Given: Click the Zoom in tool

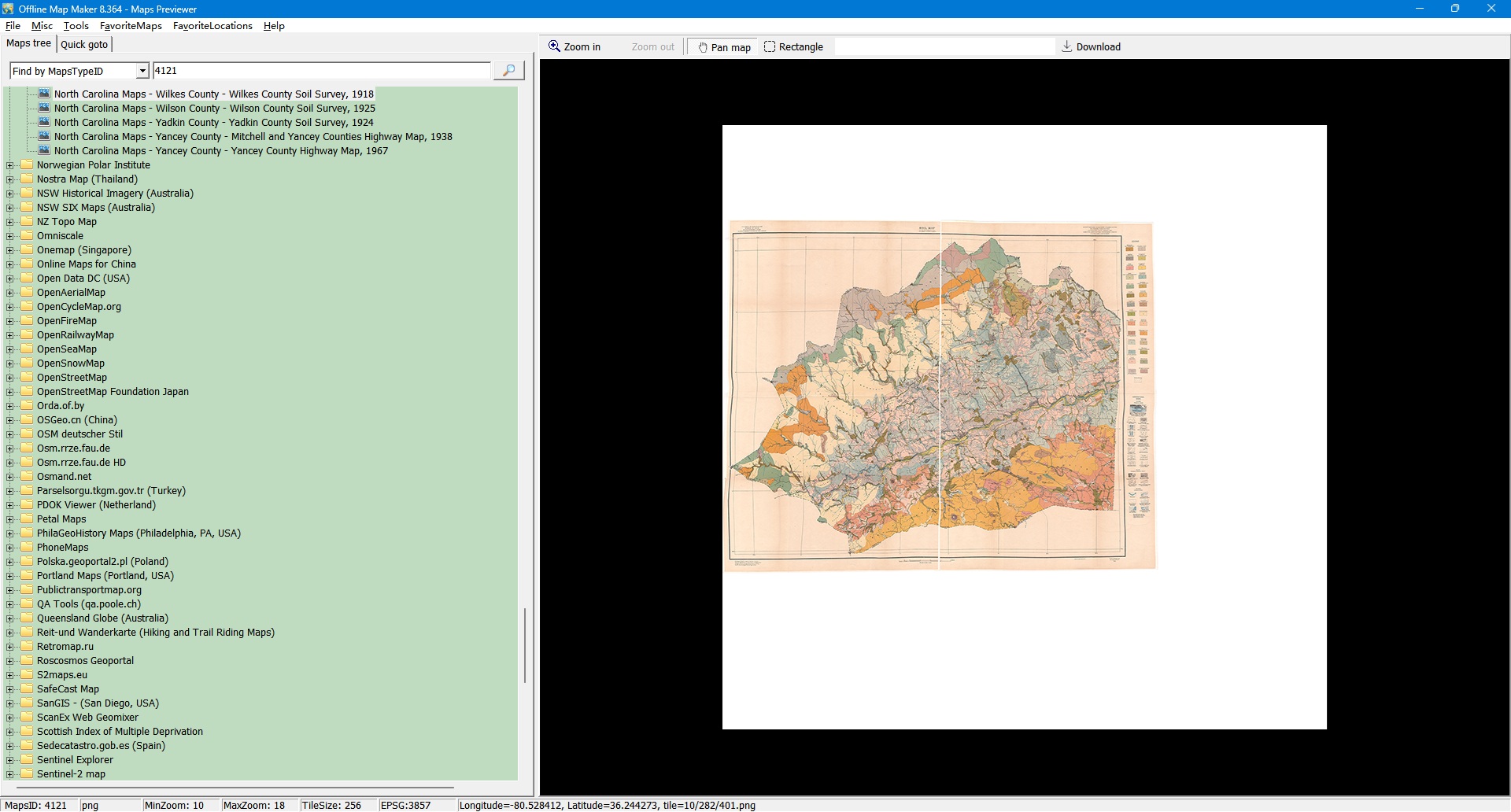Looking at the screenshot, I should coord(574,47).
